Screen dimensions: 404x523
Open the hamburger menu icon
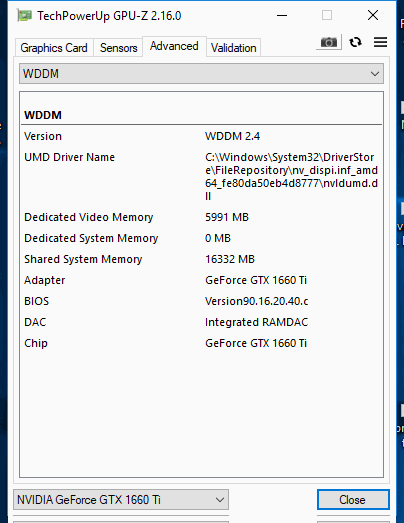coord(380,42)
